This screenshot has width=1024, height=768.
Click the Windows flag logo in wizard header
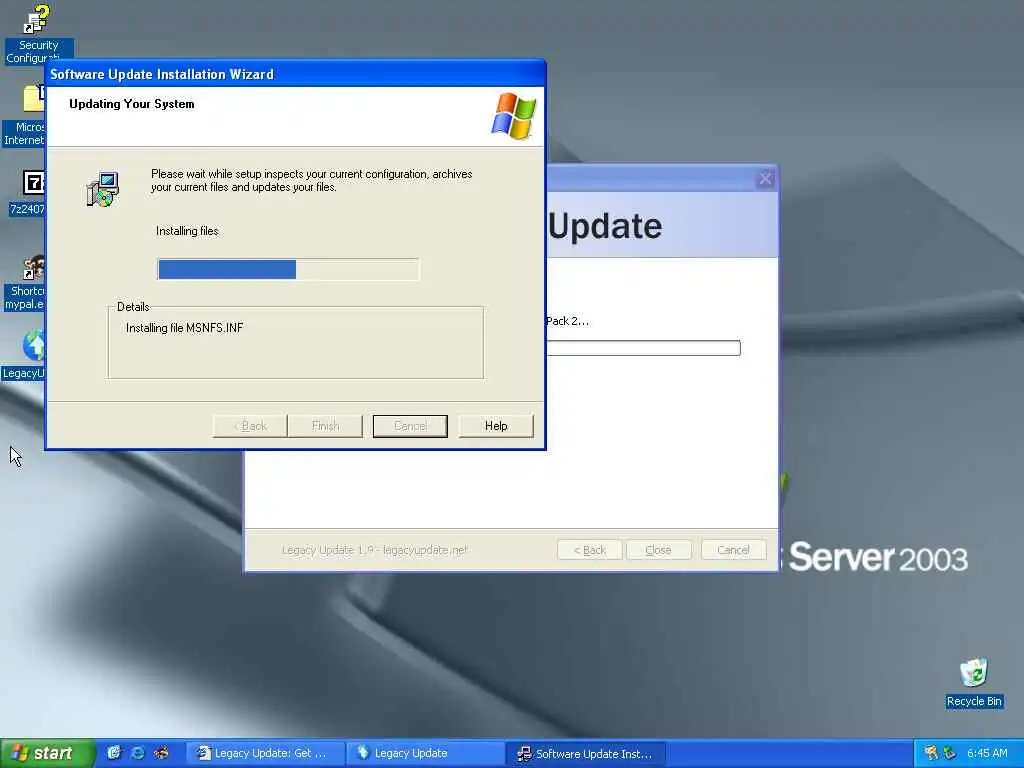click(513, 116)
